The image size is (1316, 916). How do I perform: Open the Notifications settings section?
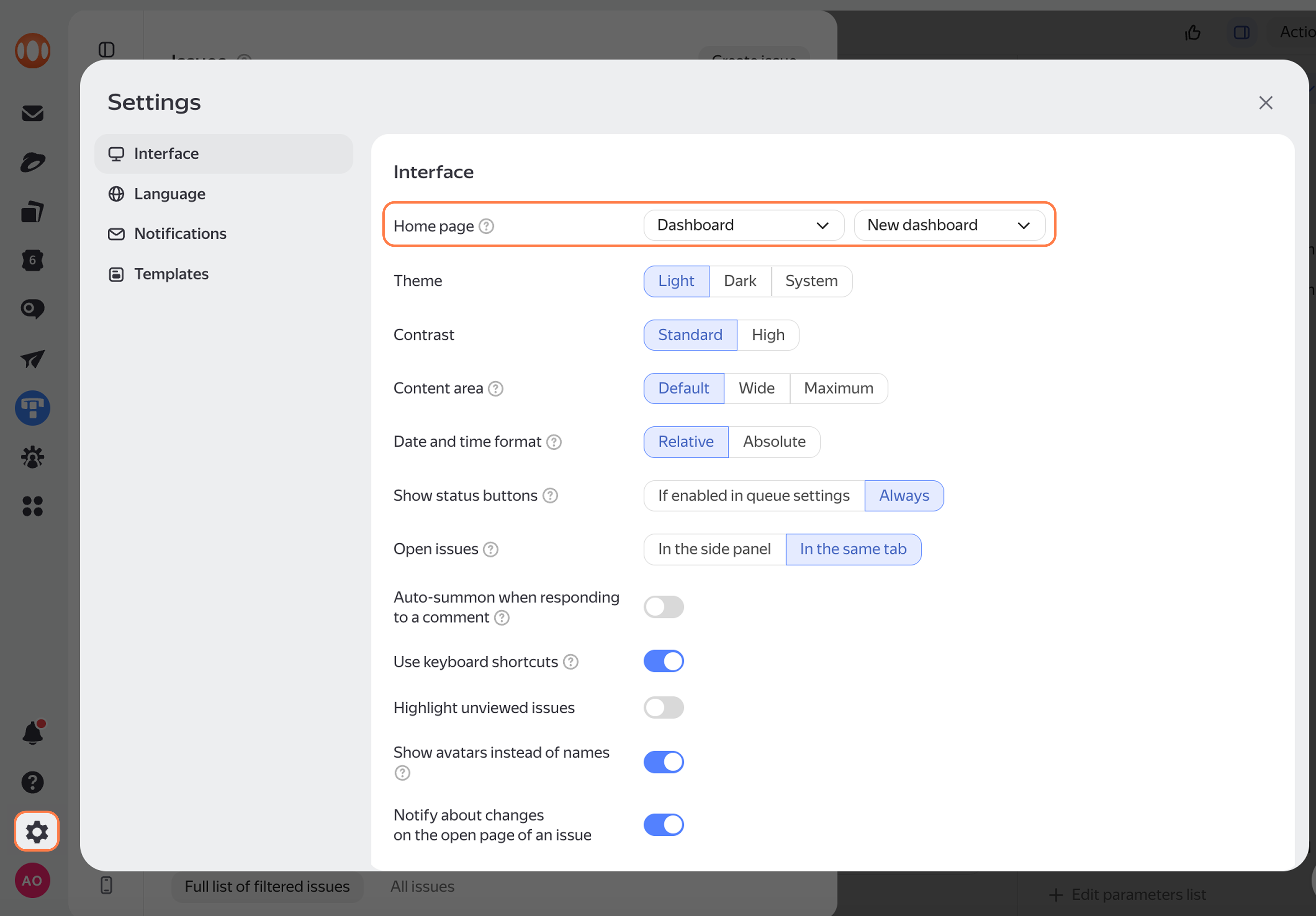[x=223, y=234]
